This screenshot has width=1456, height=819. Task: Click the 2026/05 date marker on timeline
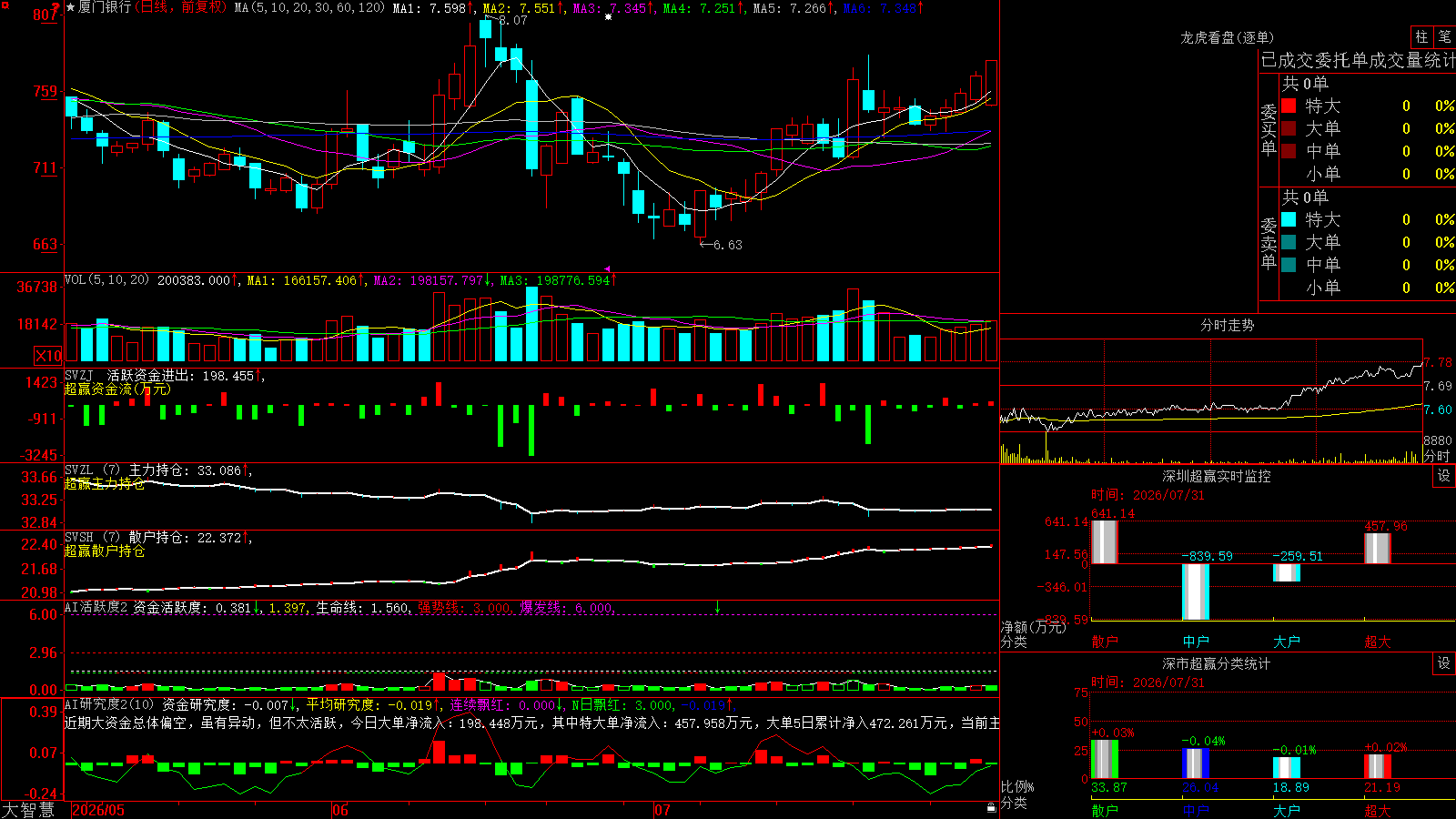(x=98, y=810)
